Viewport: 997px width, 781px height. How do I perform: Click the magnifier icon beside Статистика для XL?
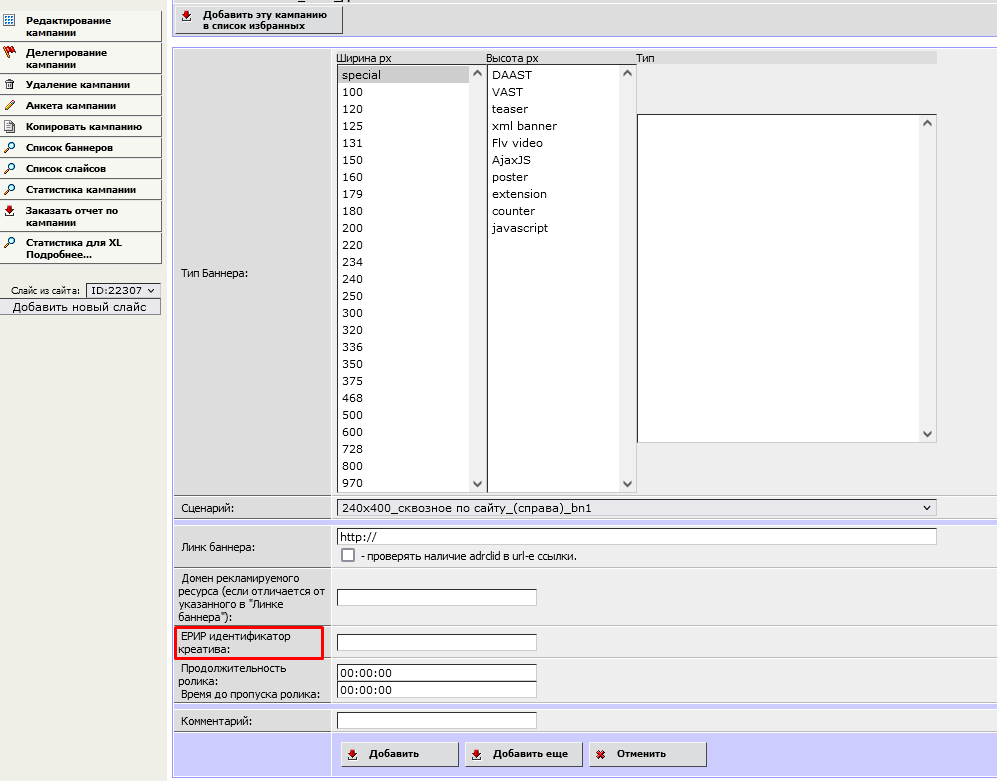click(10, 242)
